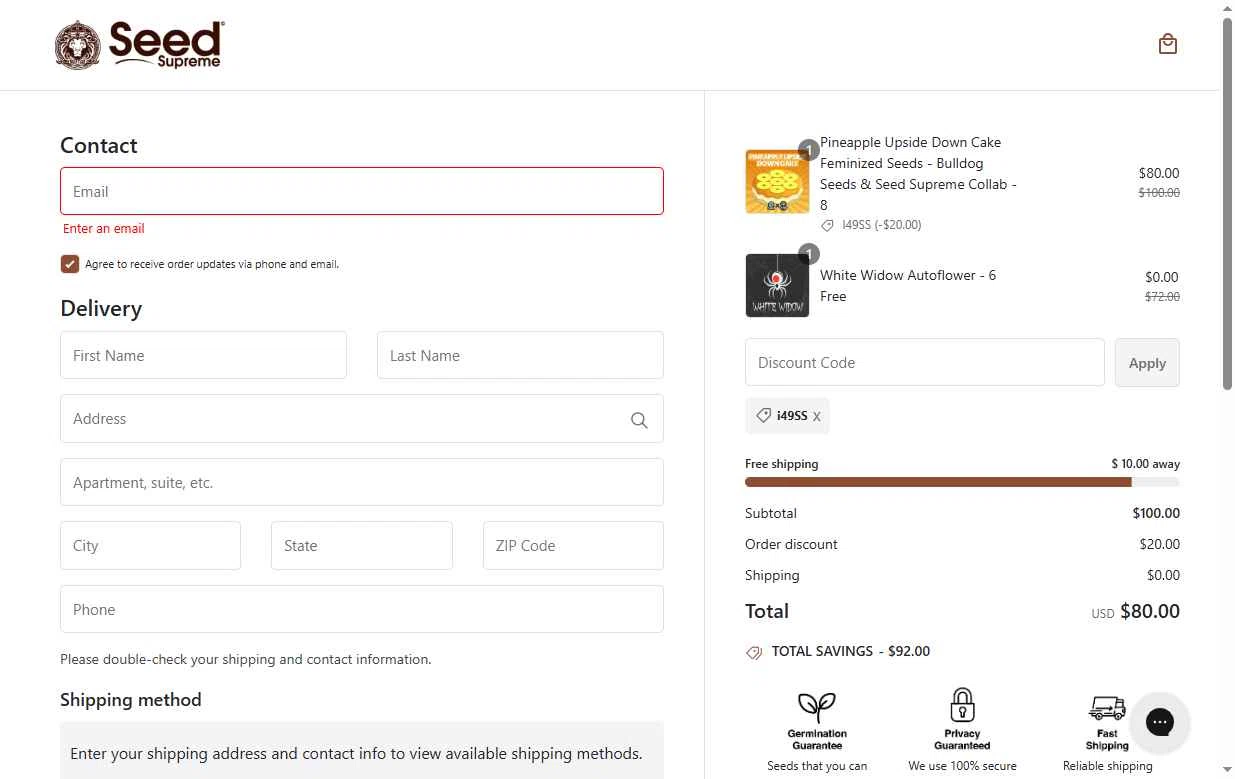Click the Total Savings tag icon
The image size is (1235, 779).
pos(754,652)
